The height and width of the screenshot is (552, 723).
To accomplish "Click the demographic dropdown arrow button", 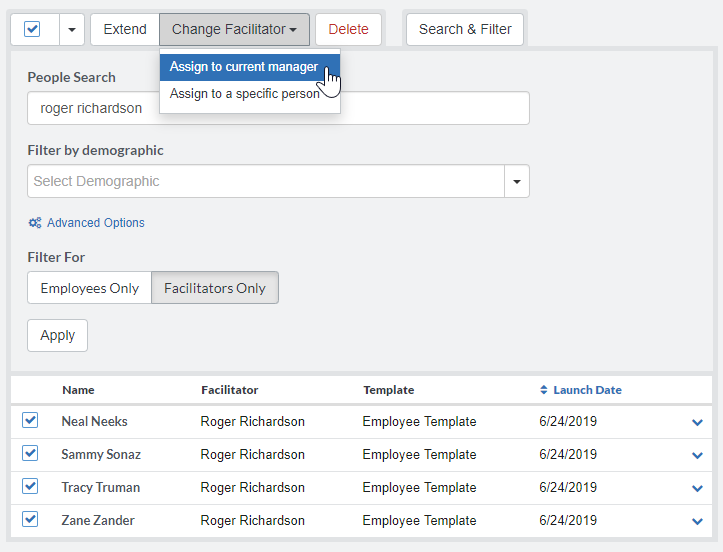I will click(x=517, y=181).
